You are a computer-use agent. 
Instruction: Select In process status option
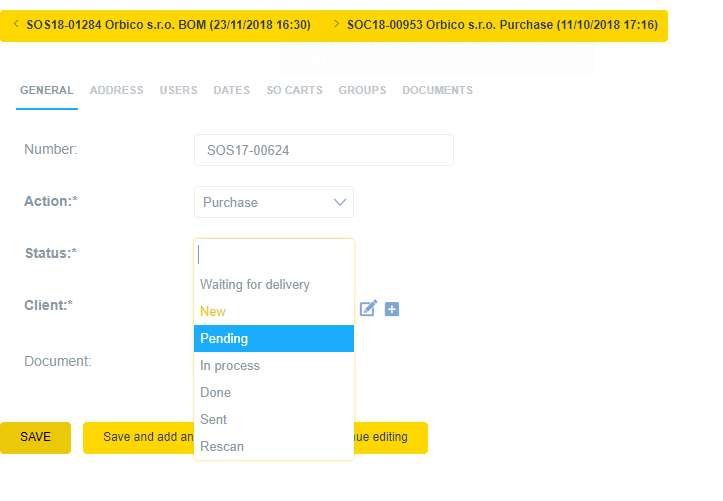tap(230, 366)
